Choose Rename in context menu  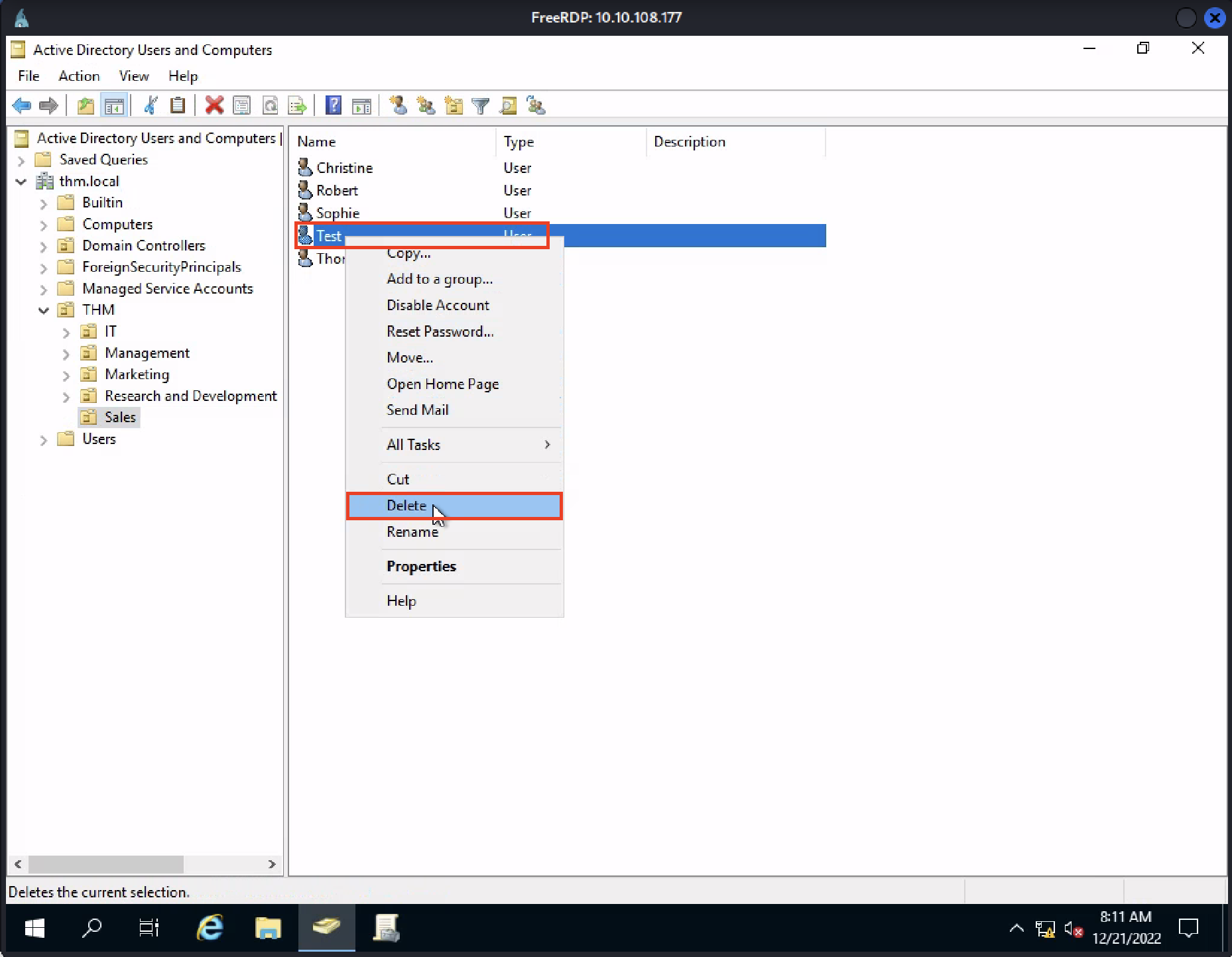pos(454,532)
